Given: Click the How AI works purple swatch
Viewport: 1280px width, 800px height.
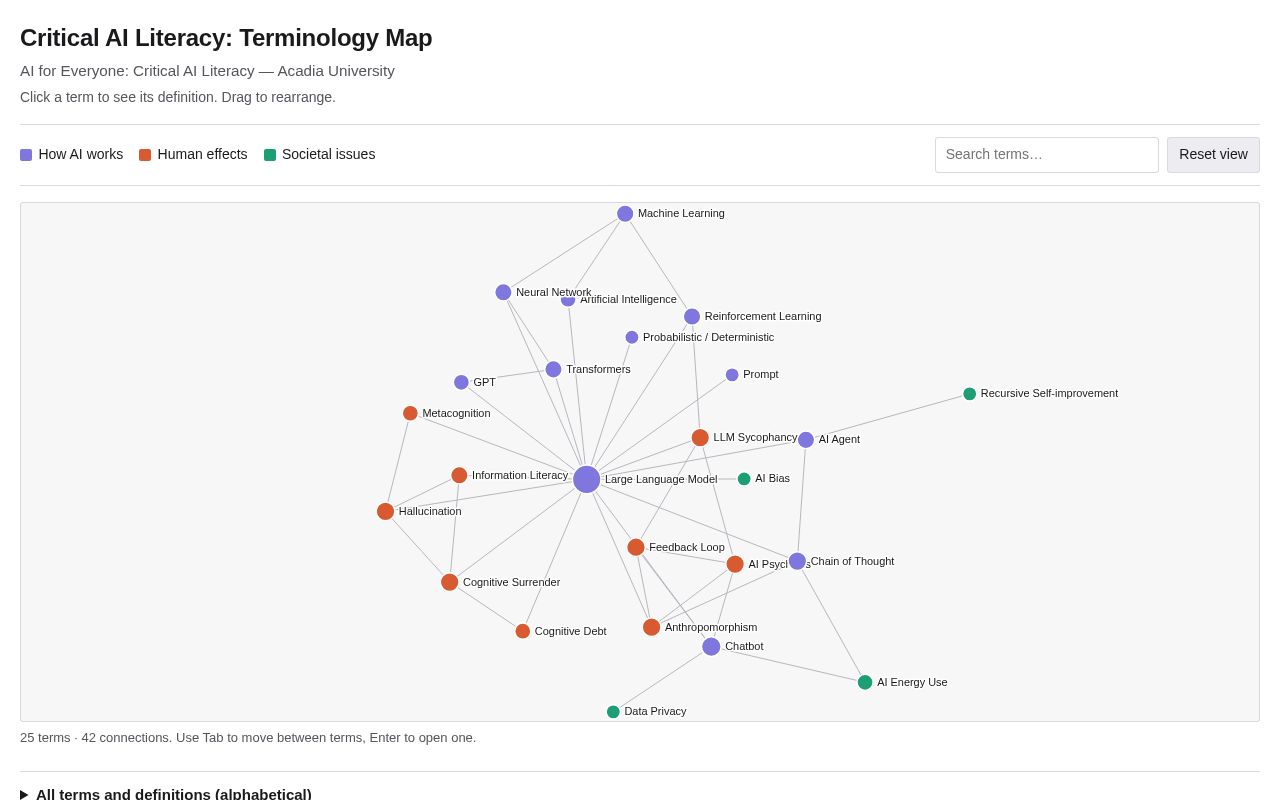Looking at the screenshot, I should 26,155.
